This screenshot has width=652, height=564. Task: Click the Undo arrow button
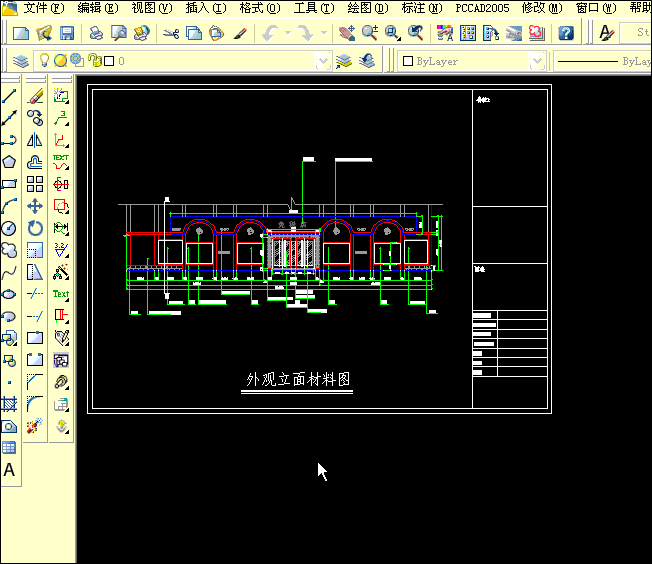pos(271,33)
